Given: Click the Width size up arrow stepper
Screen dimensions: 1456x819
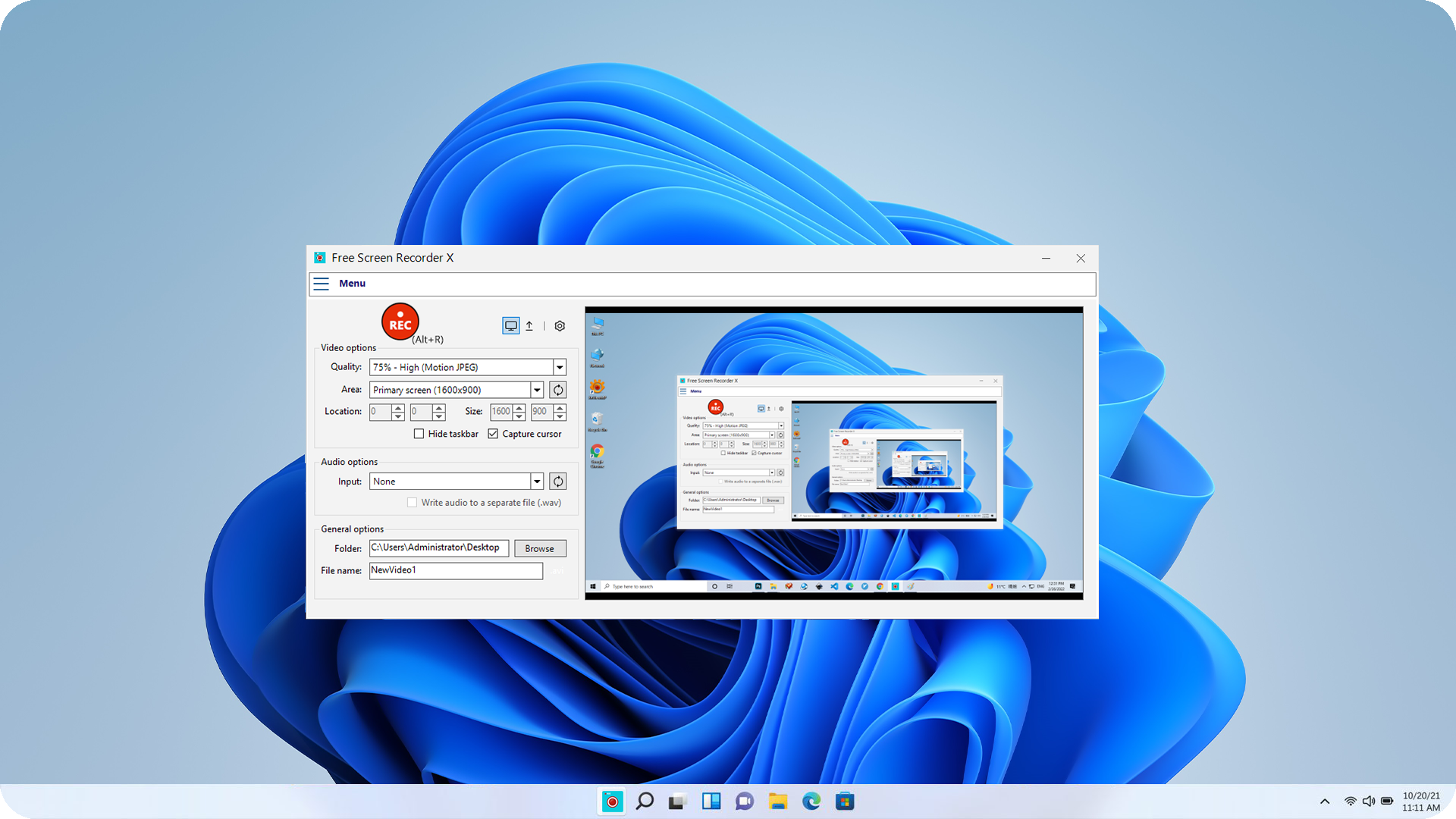Looking at the screenshot, I should 518,408.
